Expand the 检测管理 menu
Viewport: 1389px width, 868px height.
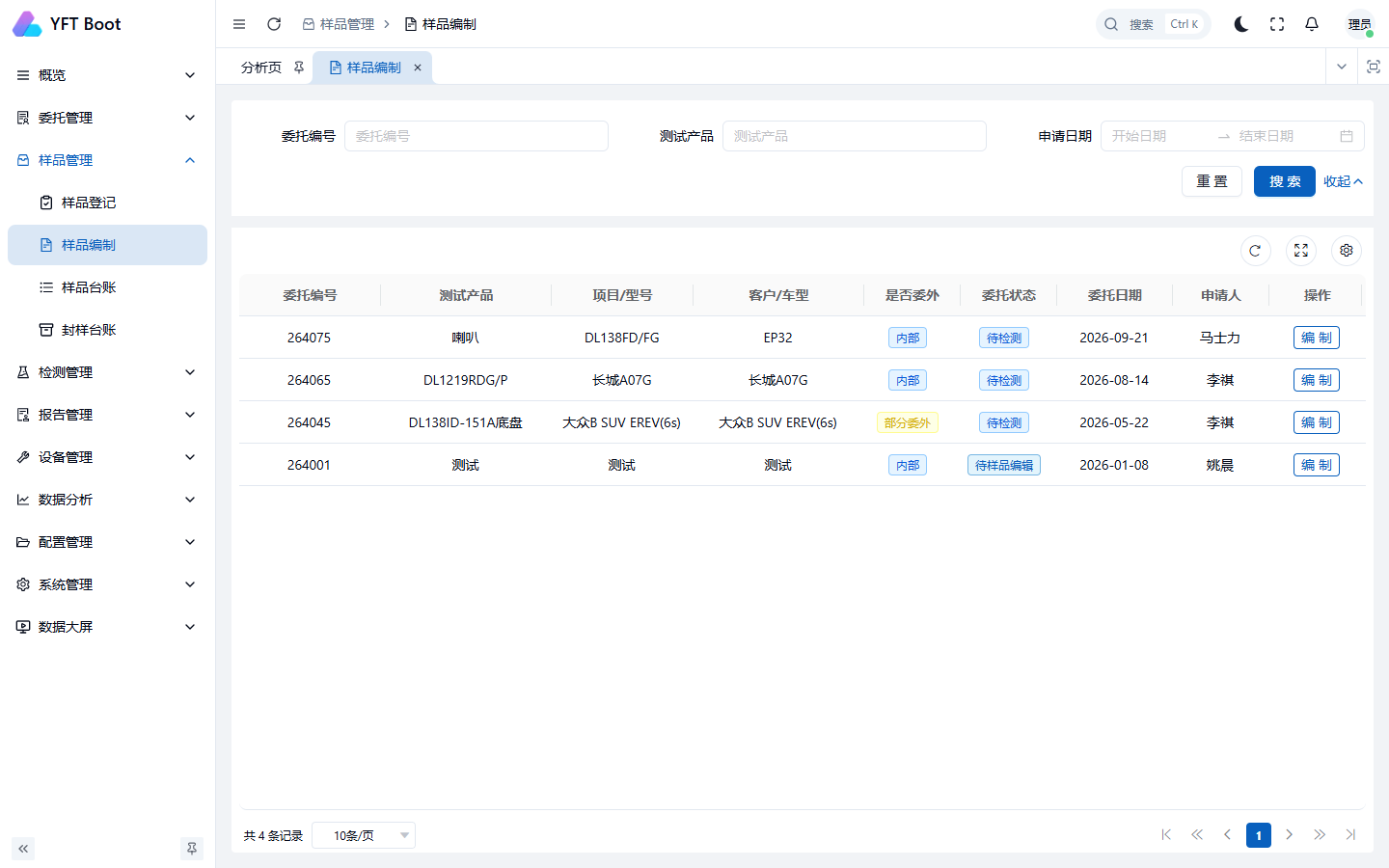pyautogui.click(x=107, y=372)
